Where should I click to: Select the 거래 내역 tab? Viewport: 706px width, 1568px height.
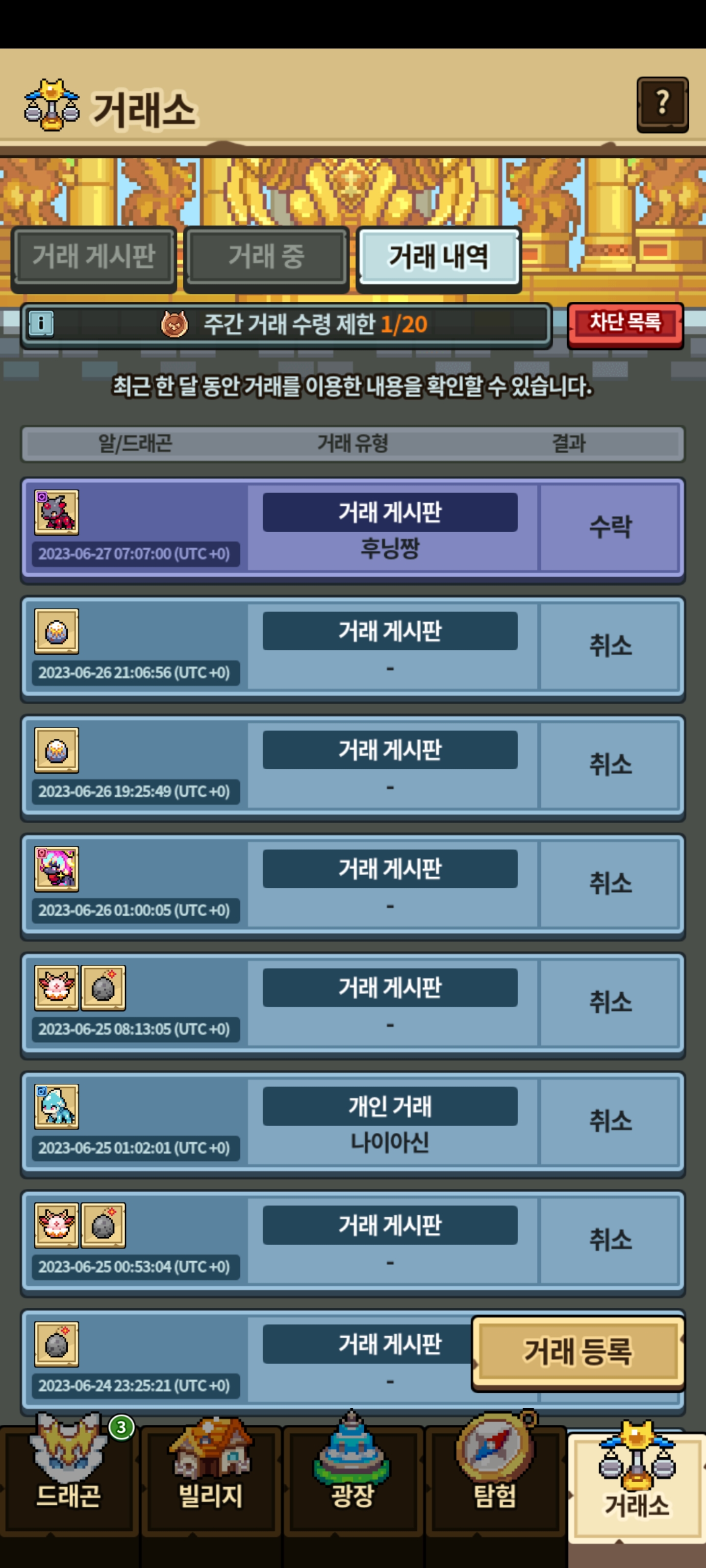click(x=439, y=257)
